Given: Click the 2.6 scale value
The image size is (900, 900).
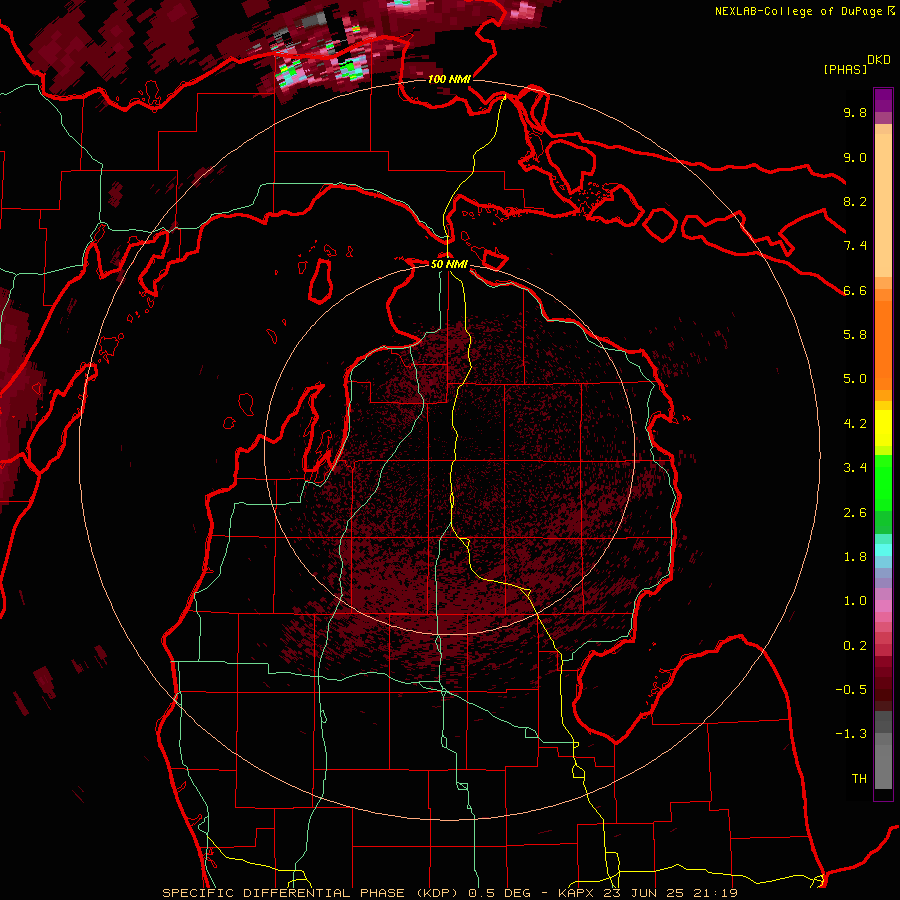Looking at the screenshot, I should [855, 513].
